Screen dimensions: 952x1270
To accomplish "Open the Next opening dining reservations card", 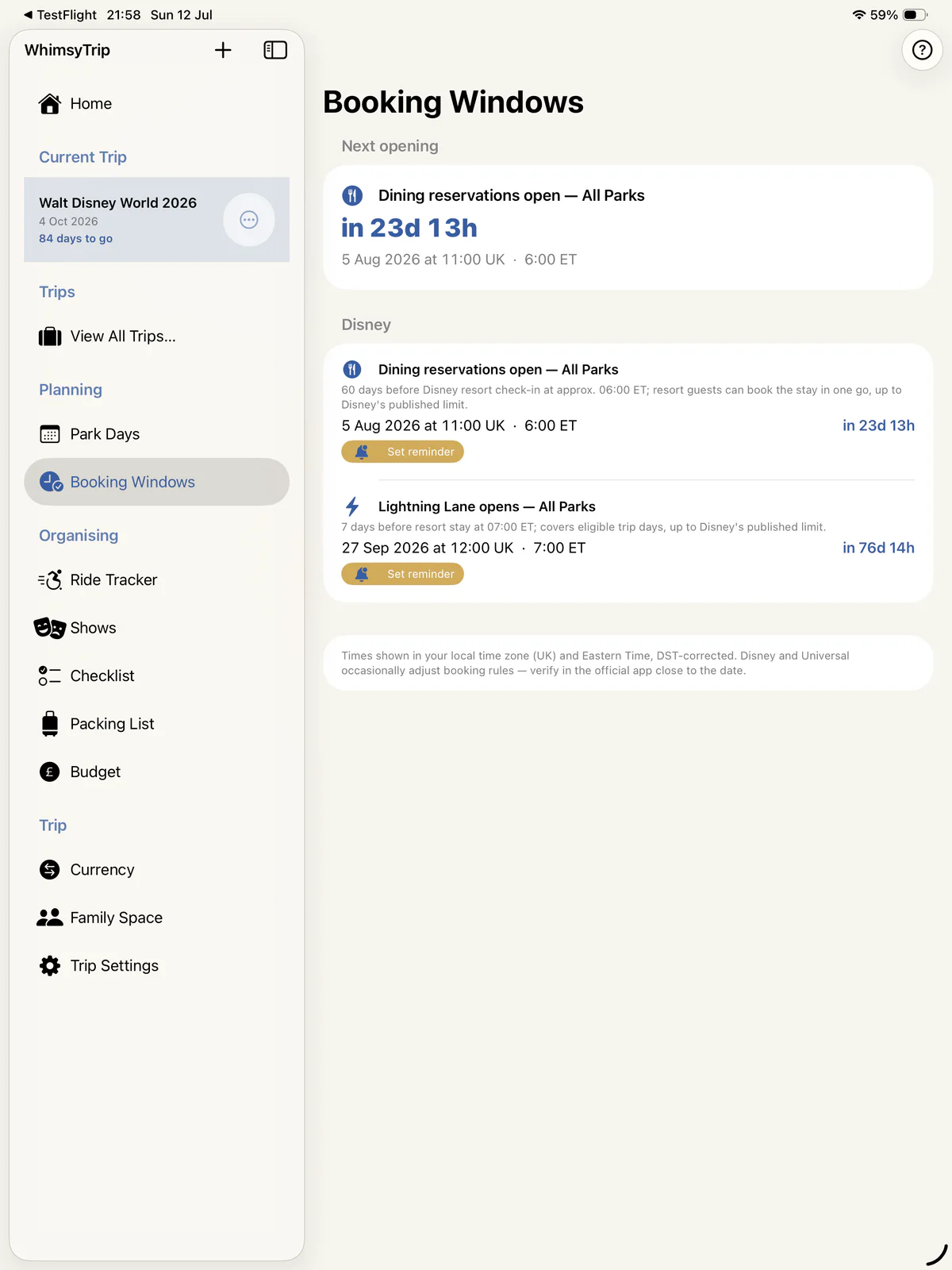I will click(628, 228).
